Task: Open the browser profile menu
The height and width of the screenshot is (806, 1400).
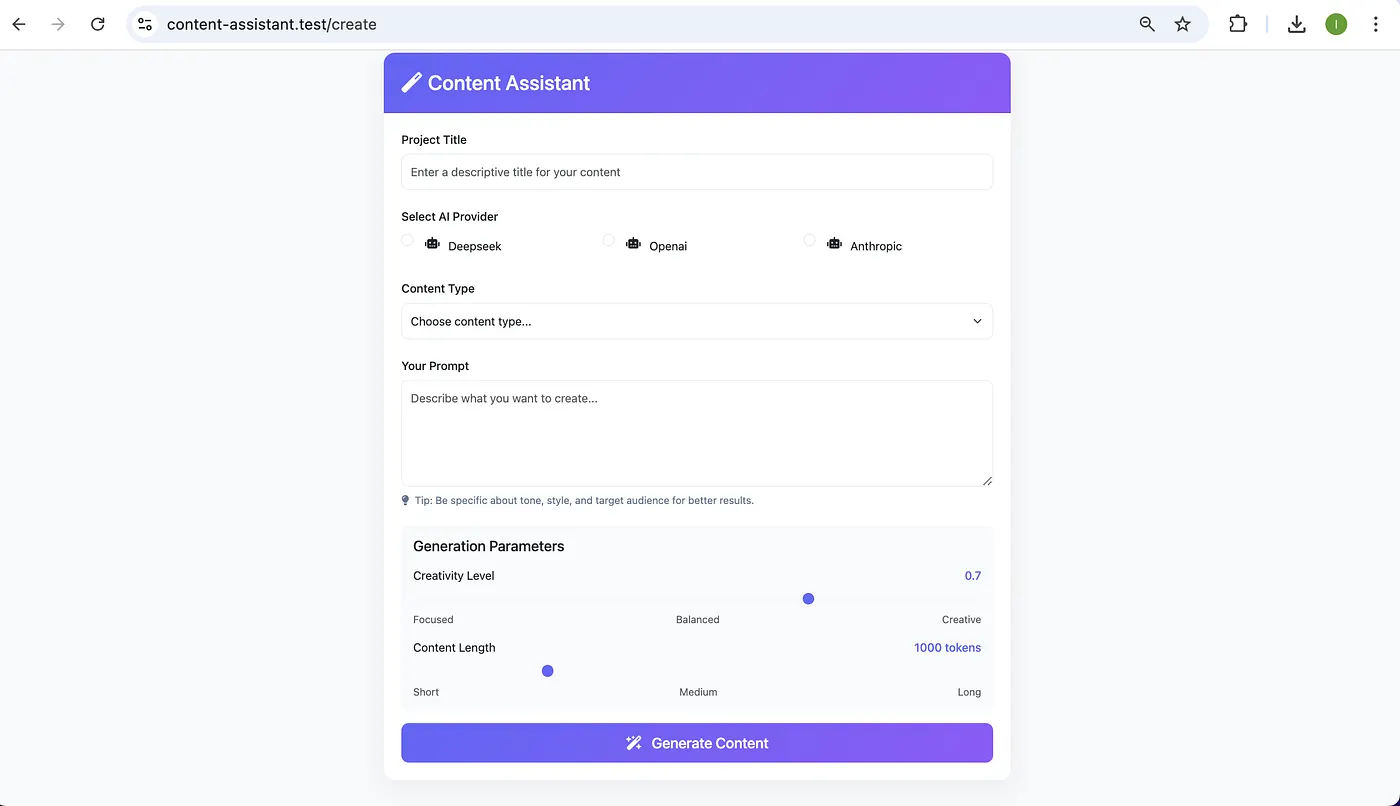Action: point(1336,23)
